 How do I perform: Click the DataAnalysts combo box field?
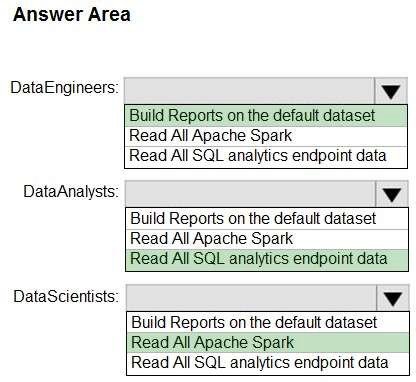(x=250, y=194)
